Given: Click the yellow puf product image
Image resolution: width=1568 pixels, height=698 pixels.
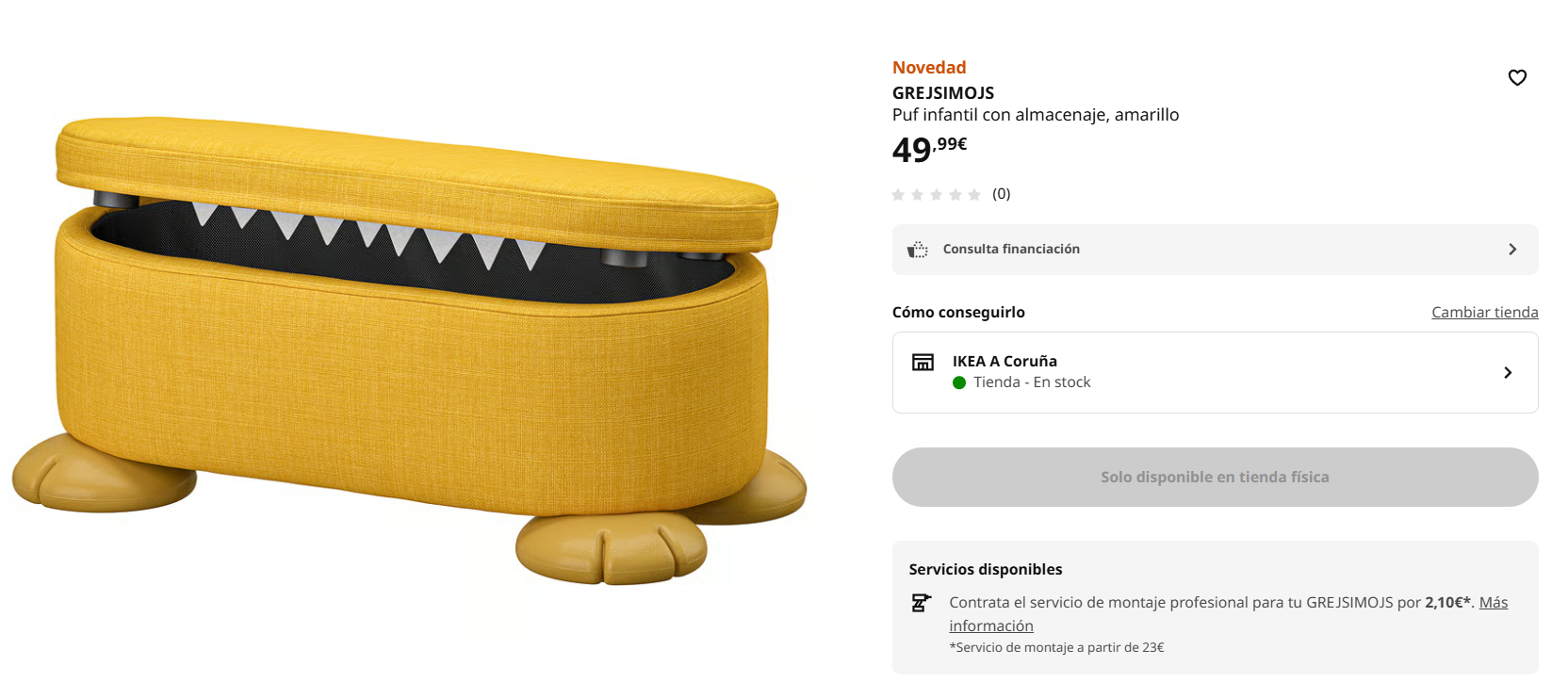Looking at the screenshot, I should click(x=410, y=349).
